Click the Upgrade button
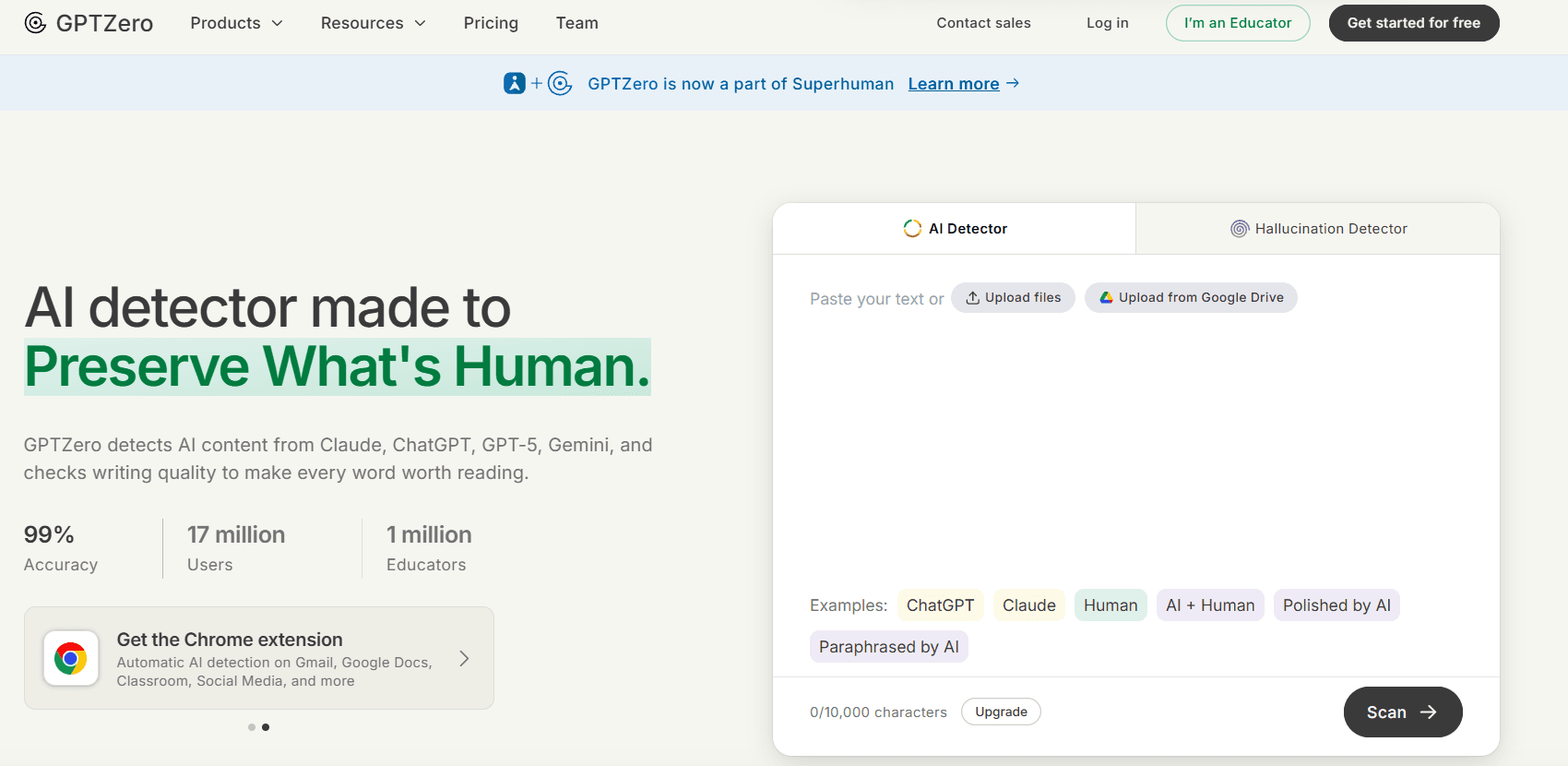Screen dimensions: 1568x766 (1001, 712)
